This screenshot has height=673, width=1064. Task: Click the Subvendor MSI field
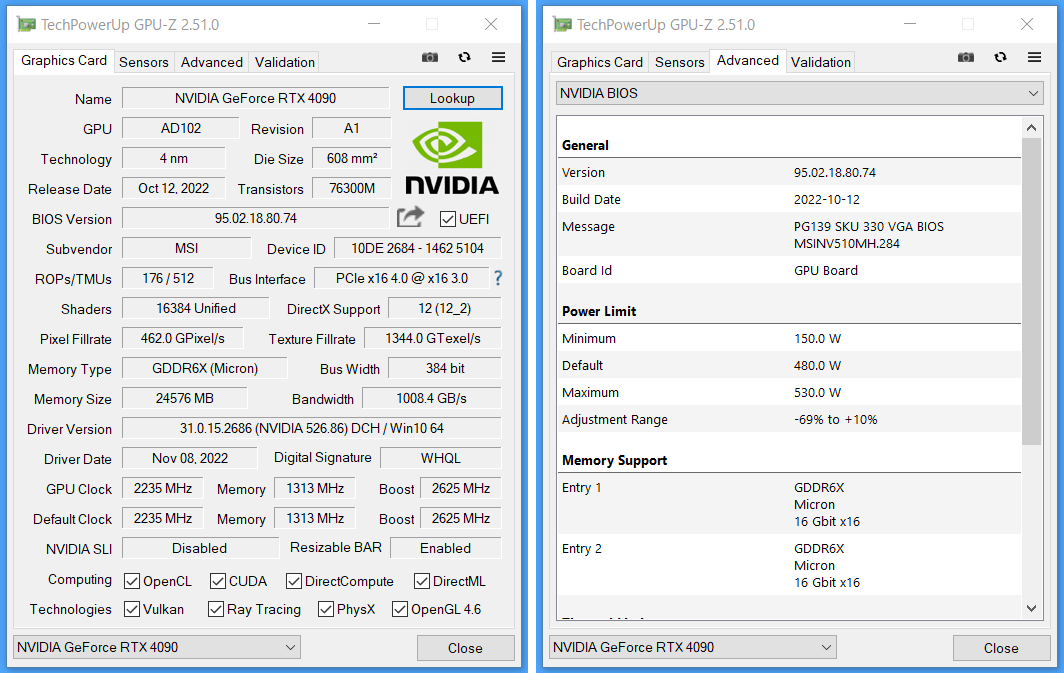coord(187,248)
